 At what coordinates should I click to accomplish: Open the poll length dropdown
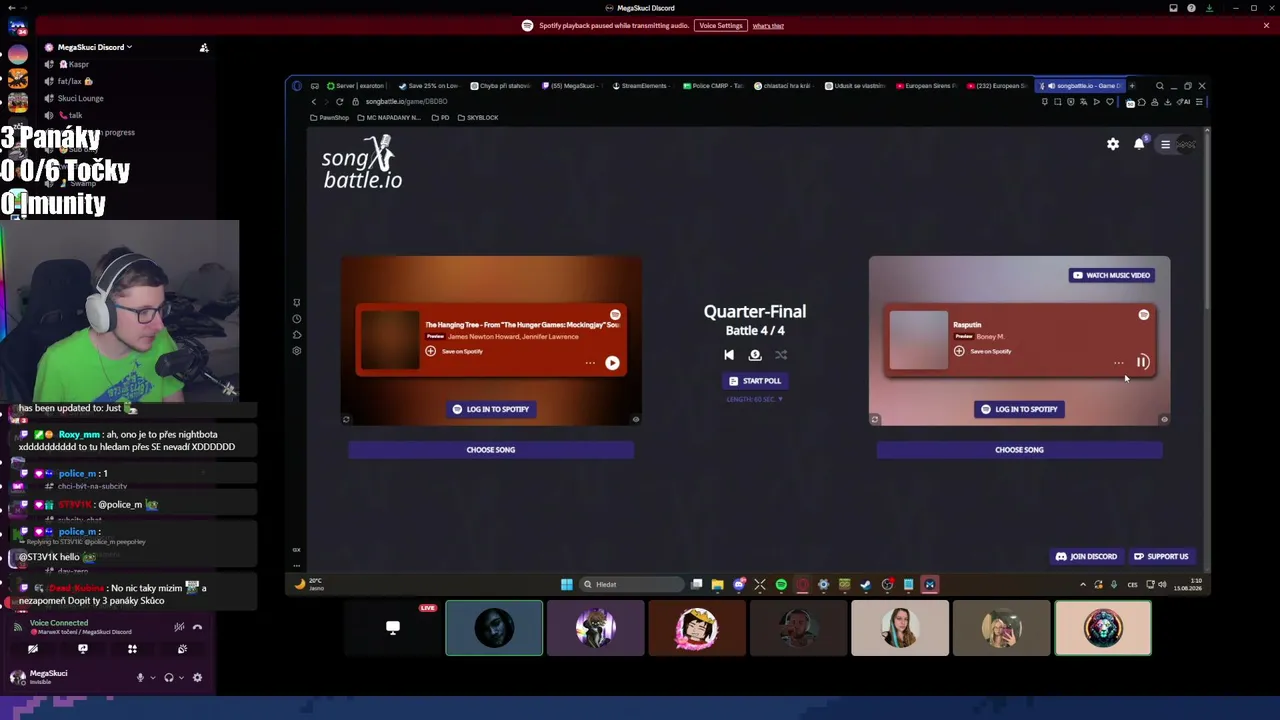pos(755,399)
